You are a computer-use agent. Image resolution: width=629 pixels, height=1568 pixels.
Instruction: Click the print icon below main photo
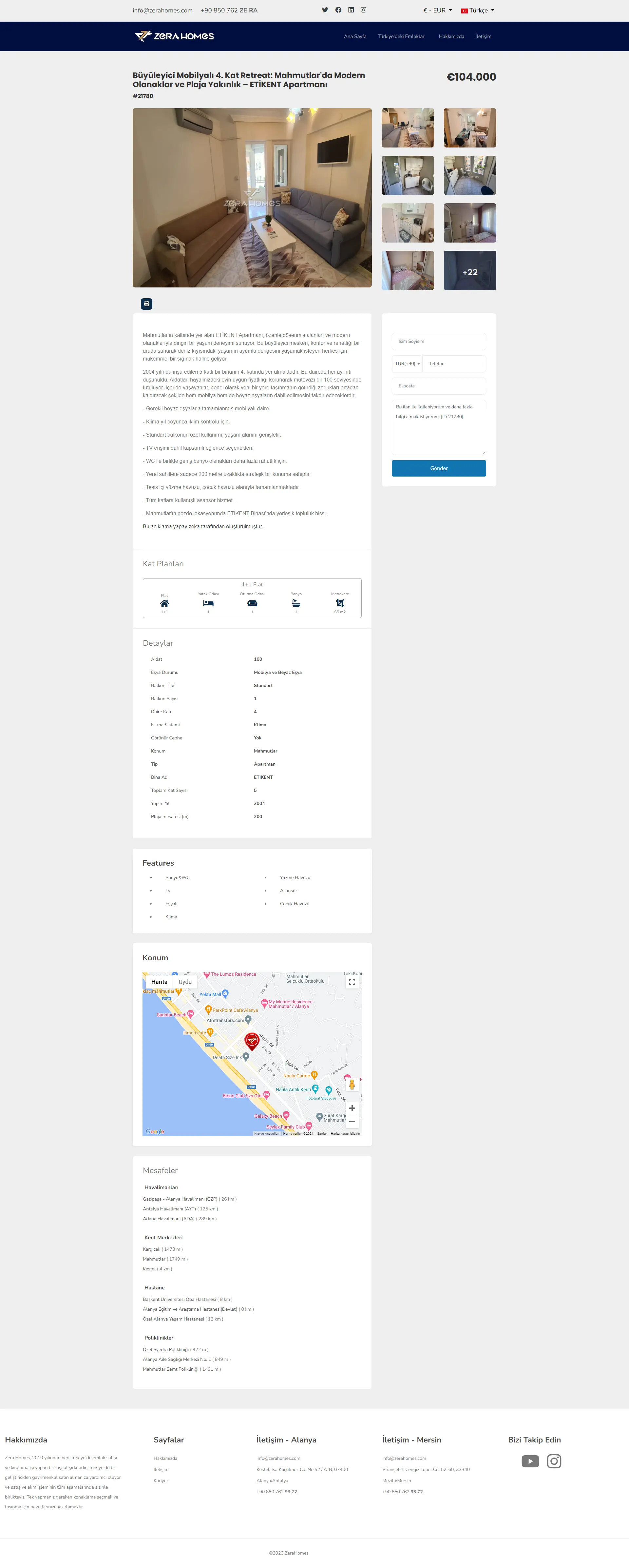147,304
